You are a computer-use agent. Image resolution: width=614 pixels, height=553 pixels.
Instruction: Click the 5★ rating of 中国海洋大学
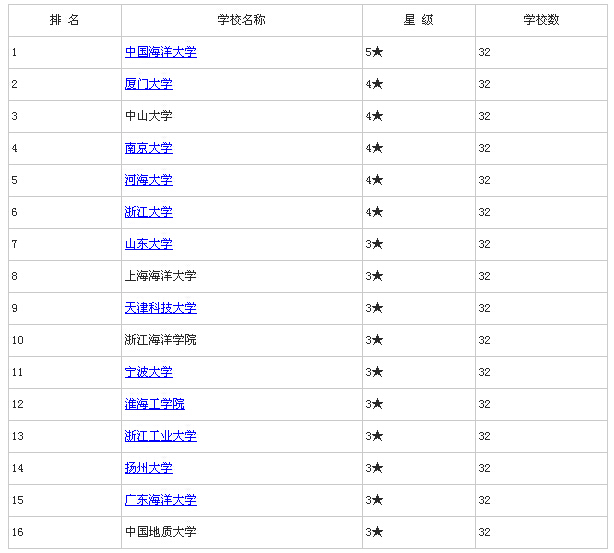pyautogui.click(x=374, y=52)
